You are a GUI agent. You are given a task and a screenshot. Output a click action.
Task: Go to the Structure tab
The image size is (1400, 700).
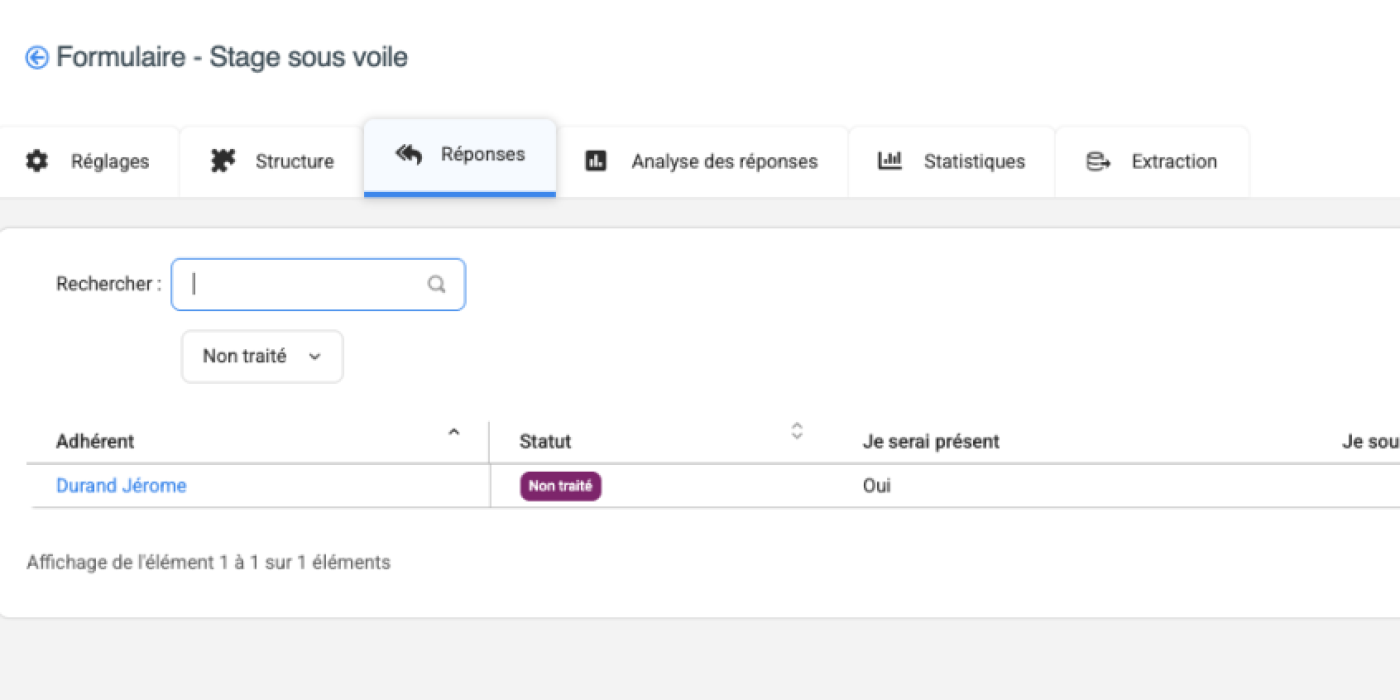tap(294, 162)
